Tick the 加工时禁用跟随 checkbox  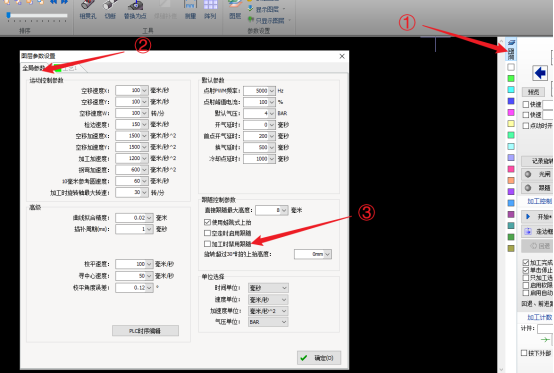click(207, 244)
